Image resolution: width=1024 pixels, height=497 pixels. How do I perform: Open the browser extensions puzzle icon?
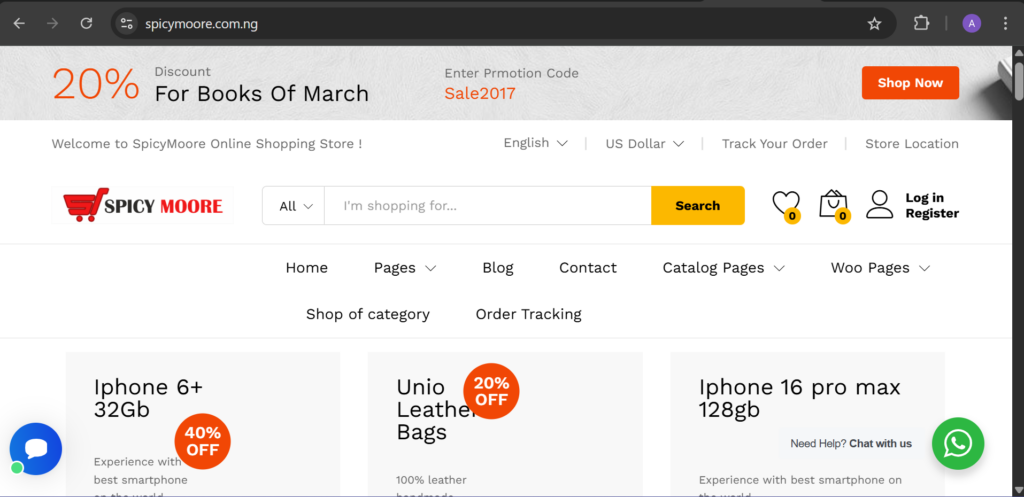tap(921, 23)
